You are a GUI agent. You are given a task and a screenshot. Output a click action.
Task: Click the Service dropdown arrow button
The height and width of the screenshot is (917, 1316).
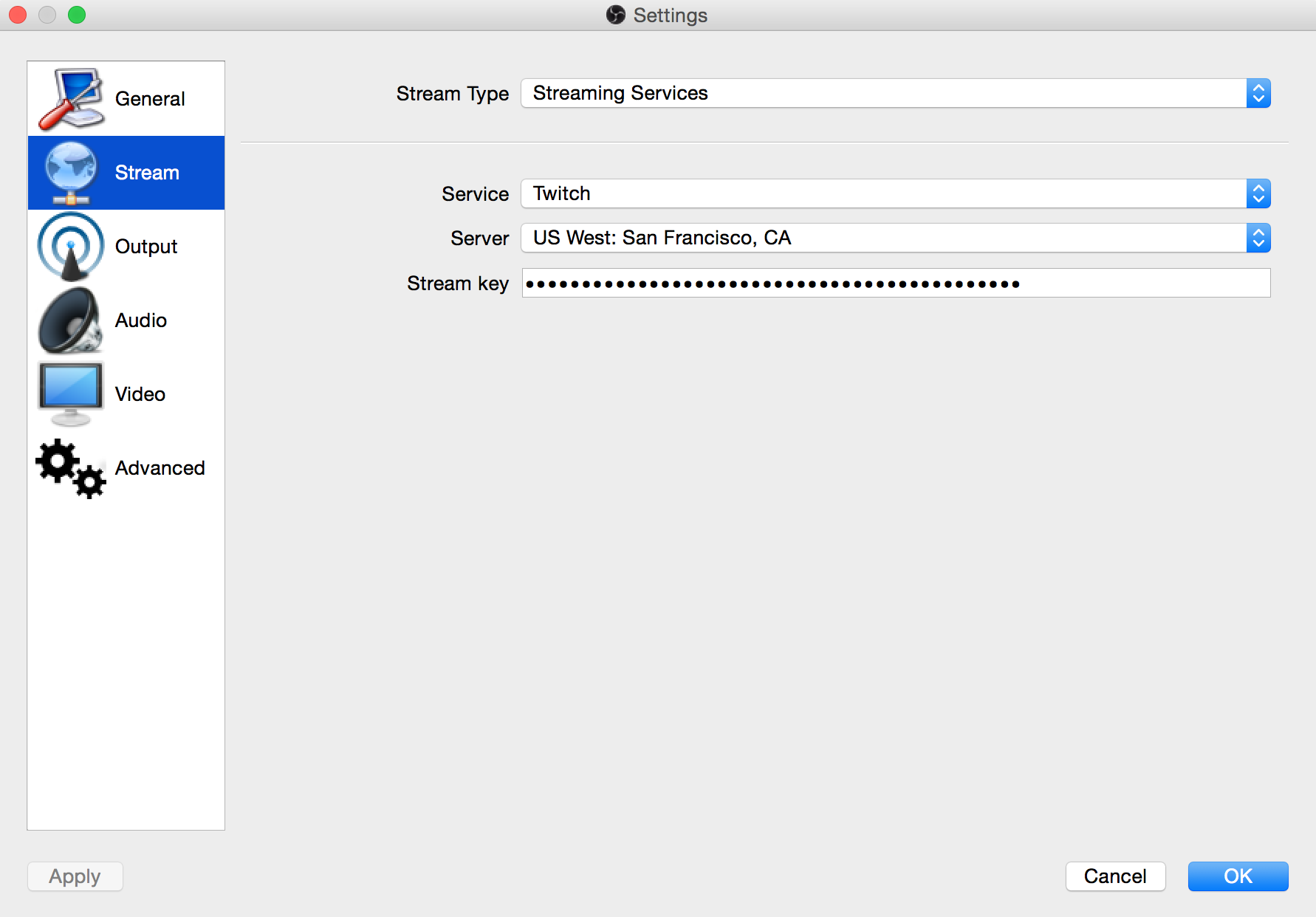click(1258, 193)
